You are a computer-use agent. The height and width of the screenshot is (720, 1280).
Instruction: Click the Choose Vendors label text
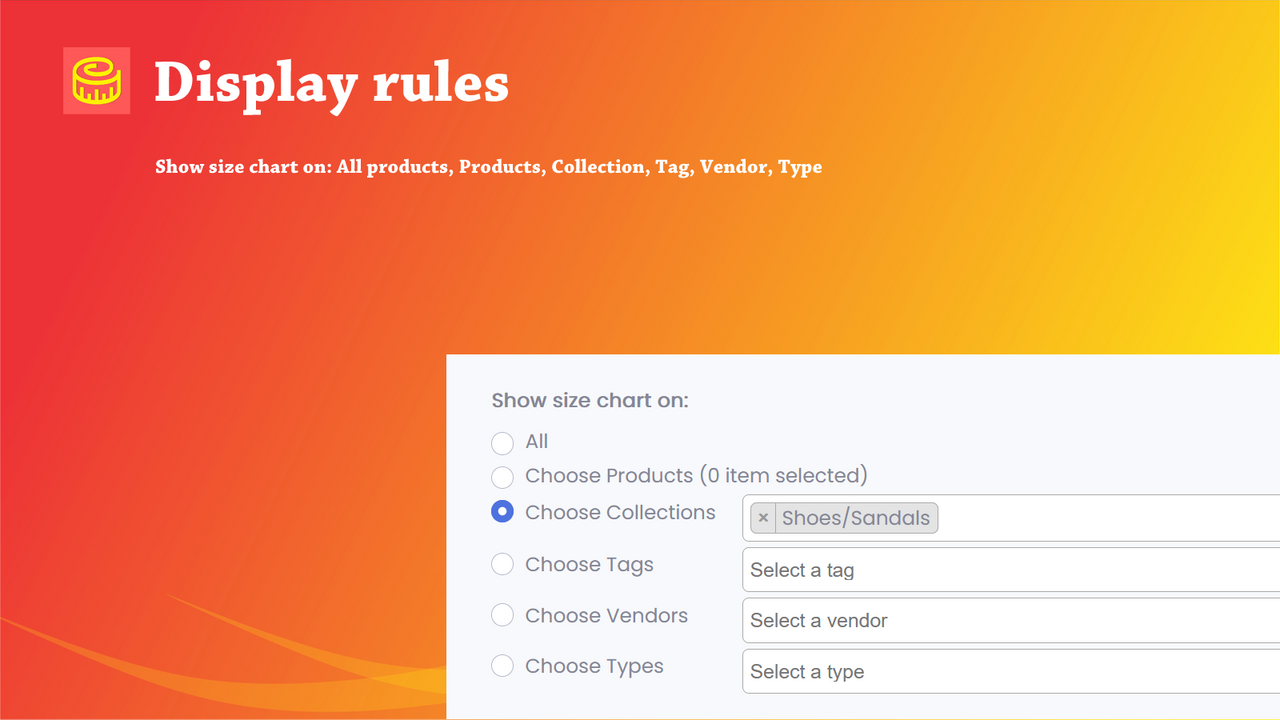(x=606, y=615)
